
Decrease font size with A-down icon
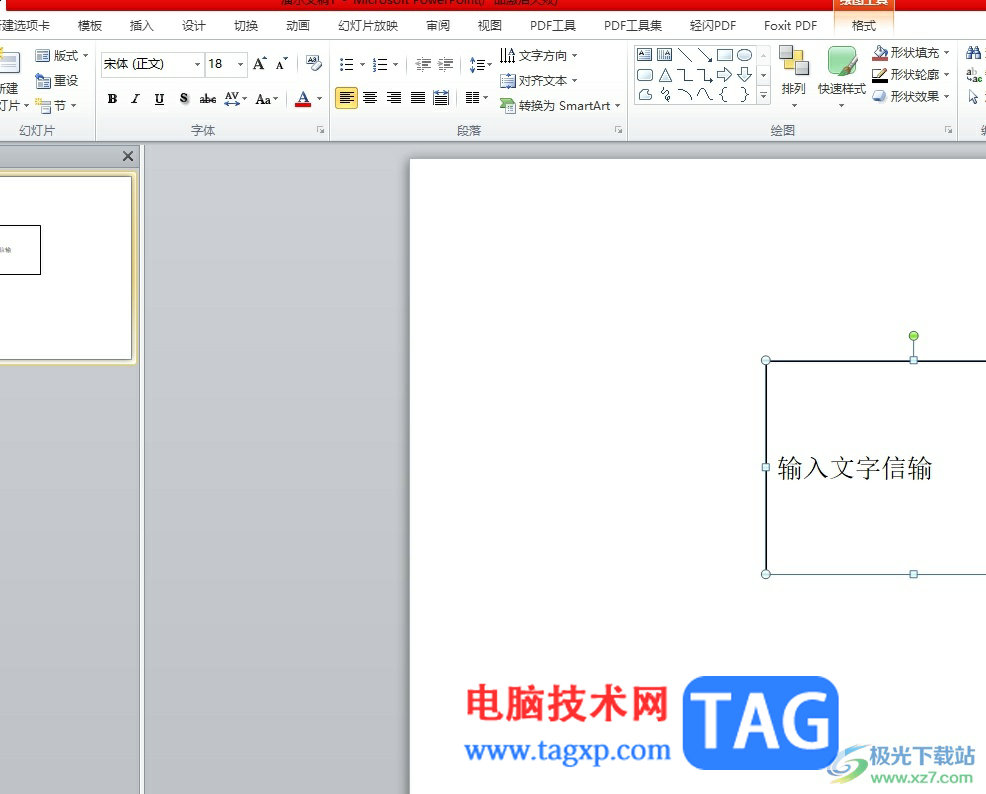point(282,63)
